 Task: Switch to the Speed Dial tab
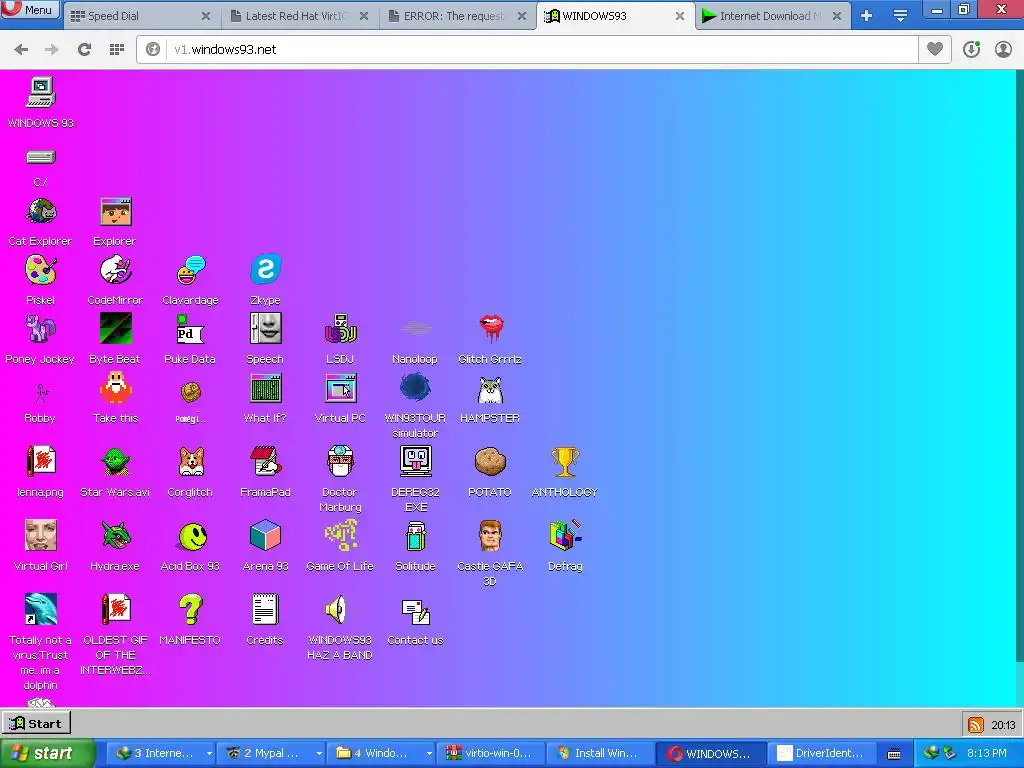(x=140, y=16)
